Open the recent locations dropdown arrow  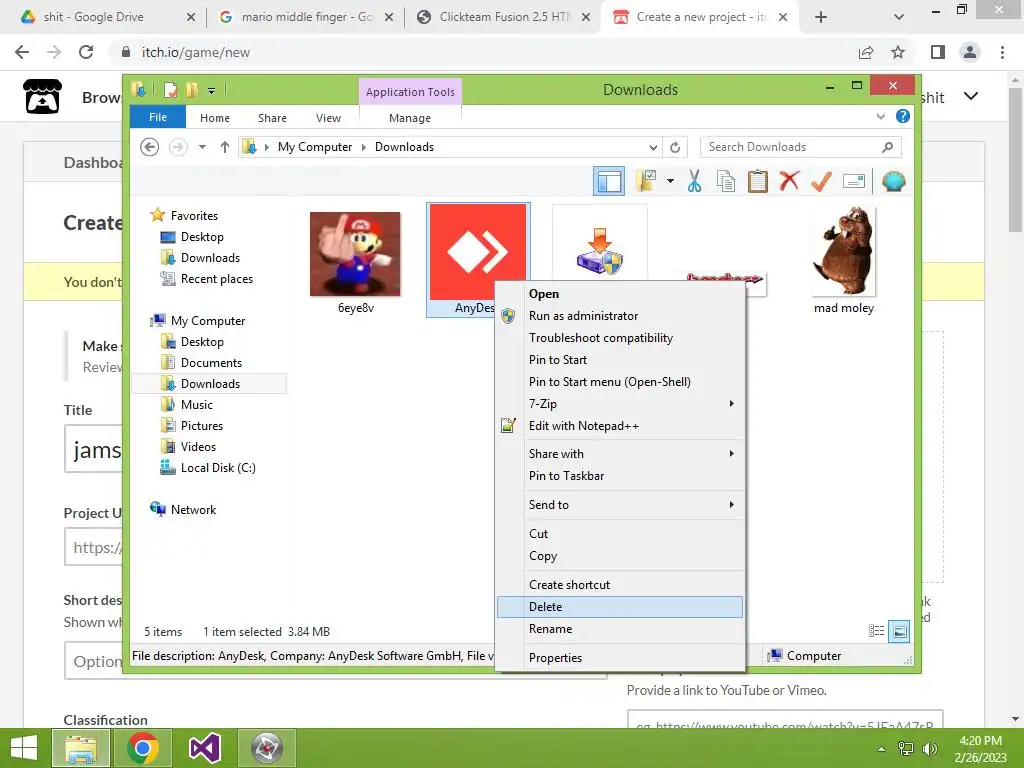point(202,147)
